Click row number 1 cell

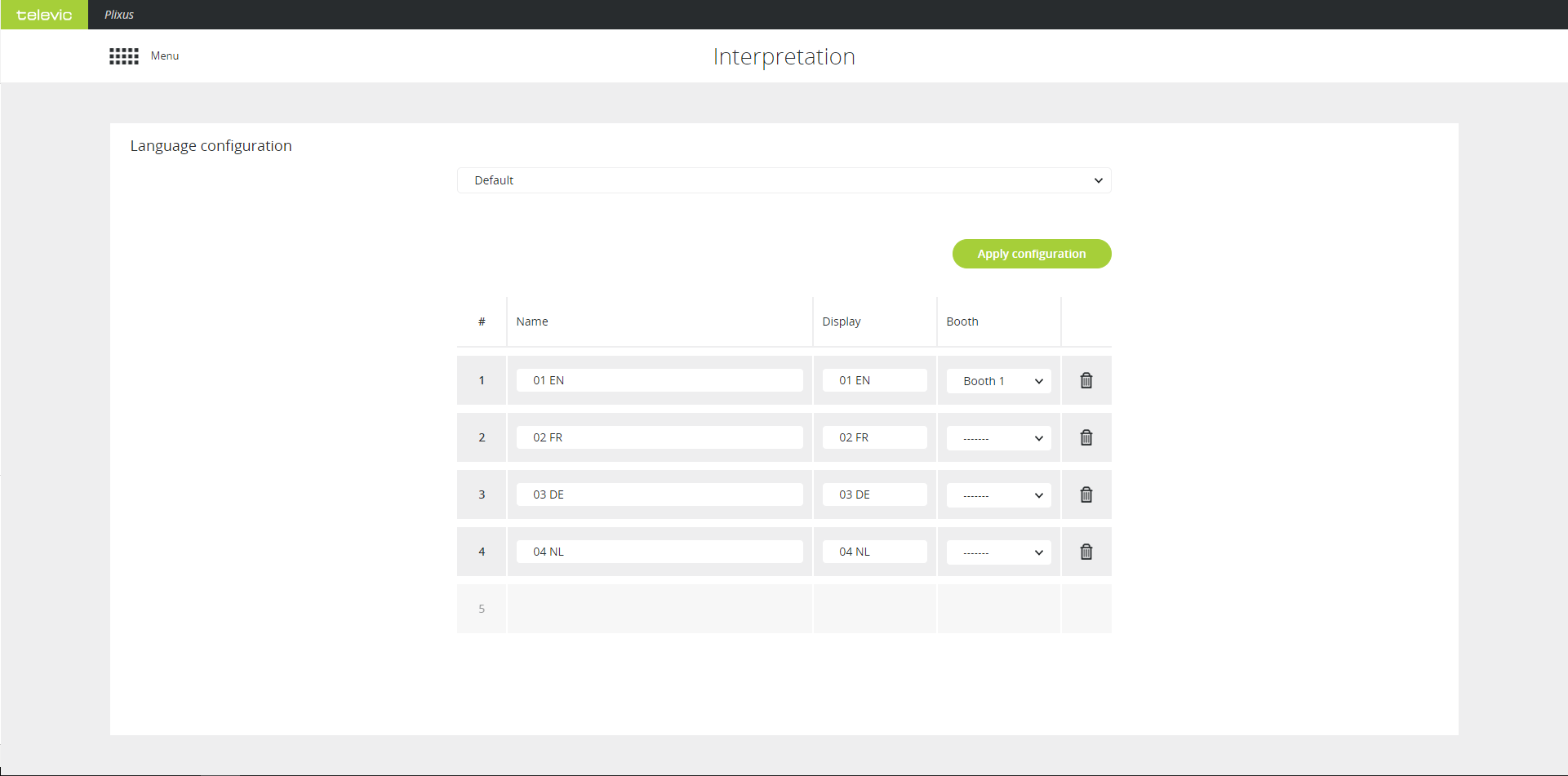(482, 380)
